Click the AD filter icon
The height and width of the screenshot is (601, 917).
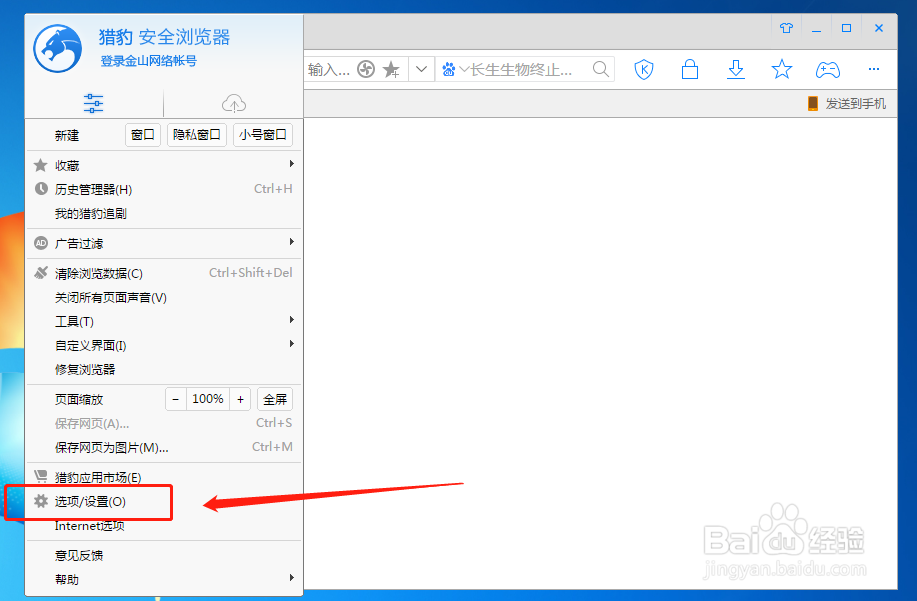[x=41, y=243]
